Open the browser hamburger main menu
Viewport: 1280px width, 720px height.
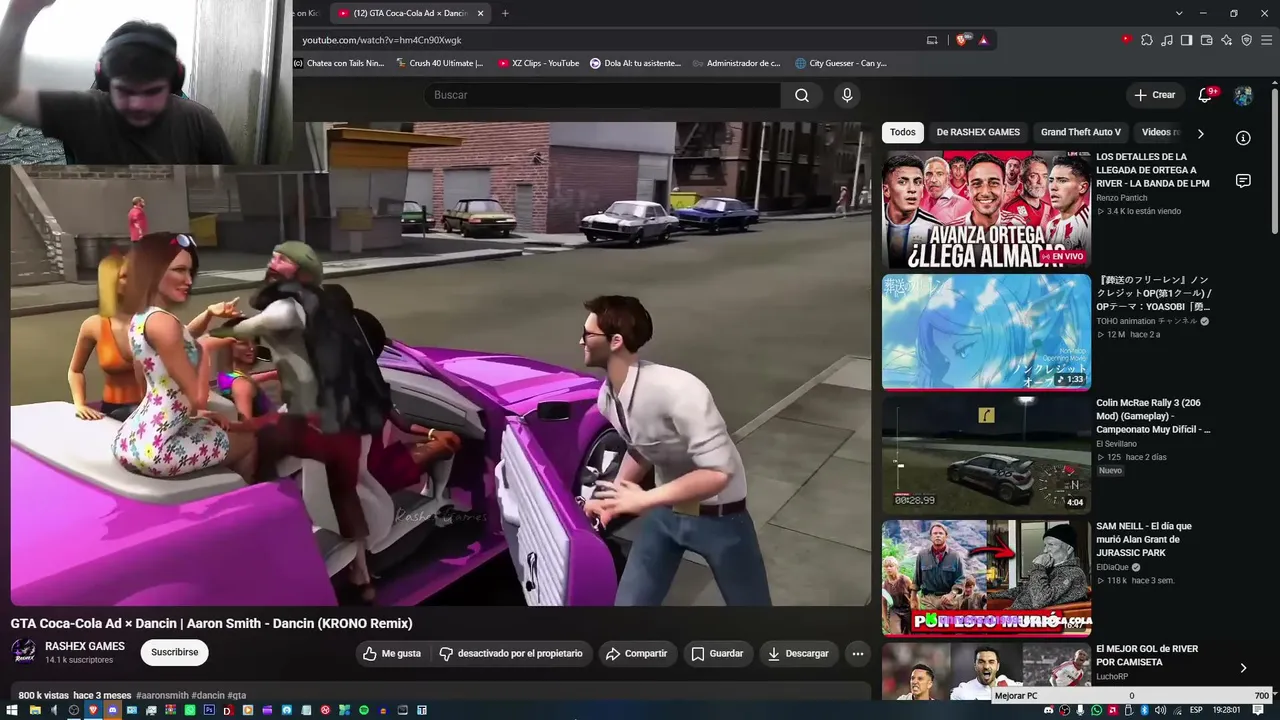point(1267,40)
